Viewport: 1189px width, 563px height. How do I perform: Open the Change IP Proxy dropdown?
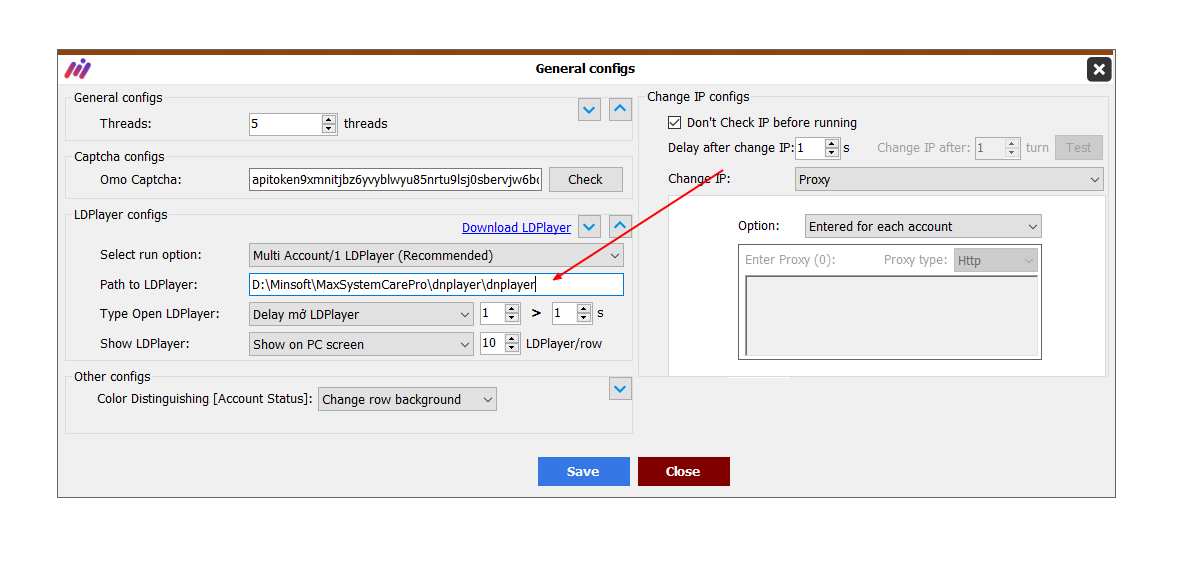pyautogui.click(x=949, y=180)
